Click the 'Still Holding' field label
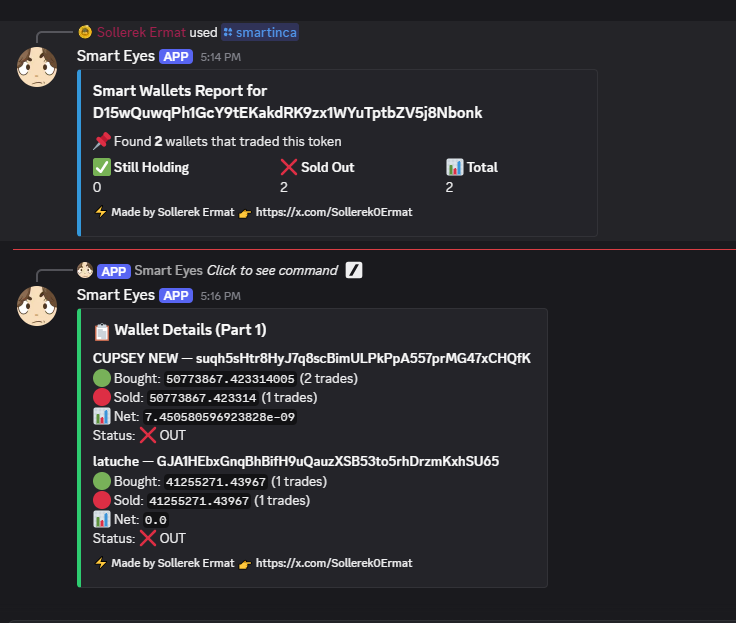The image size is (736, 623). pos(151,167)
